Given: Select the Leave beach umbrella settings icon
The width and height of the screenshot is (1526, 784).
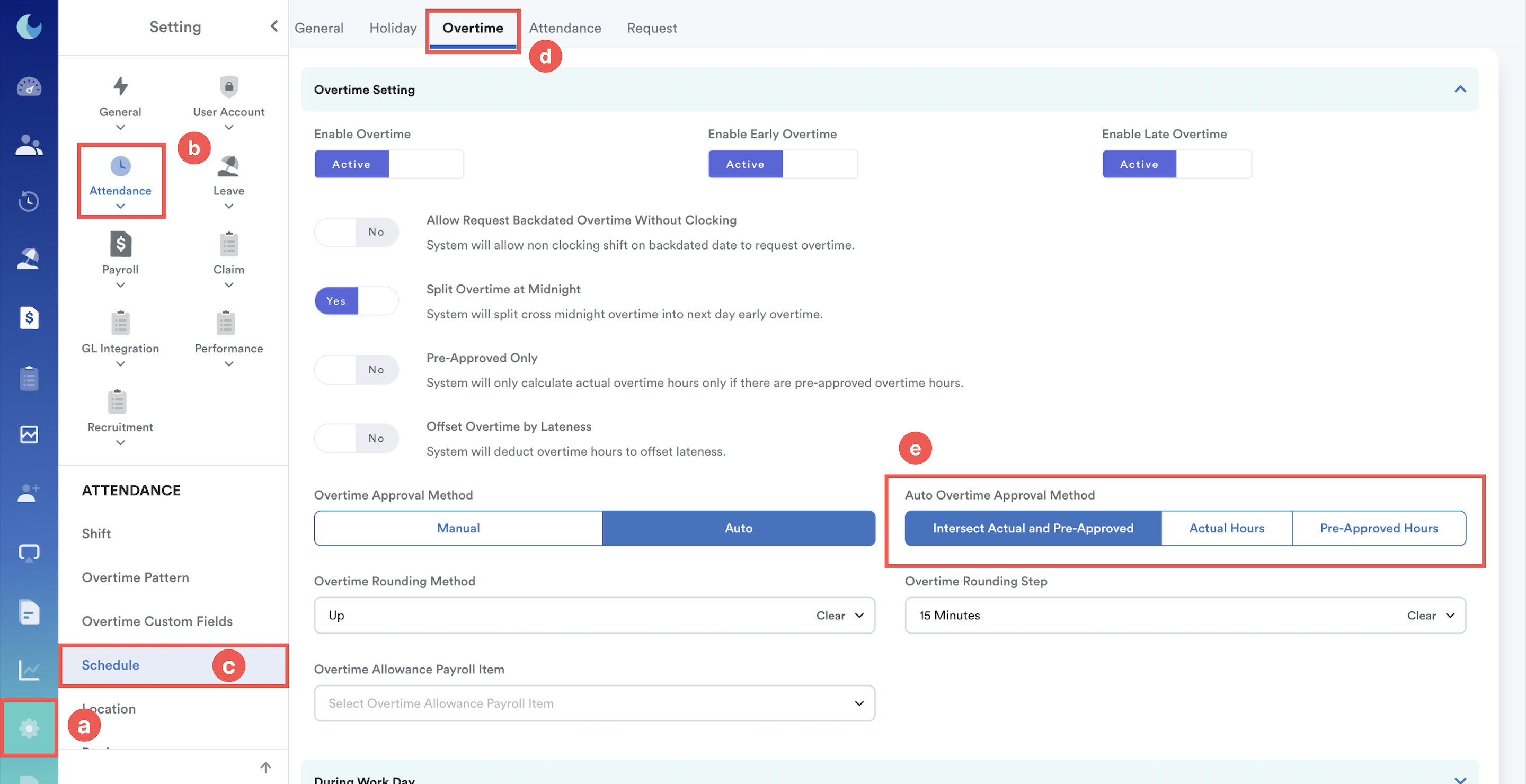Looking at the screenshot, I should pos(229,166).
